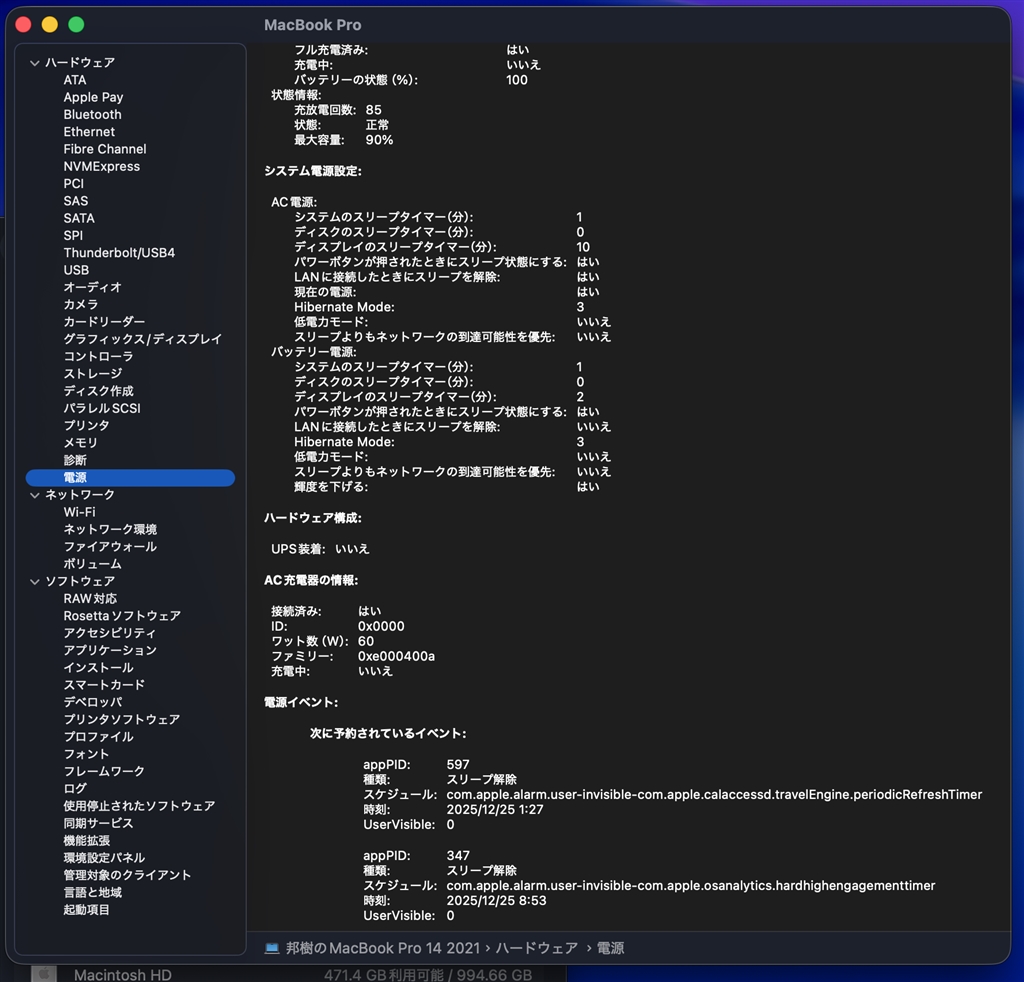Click the ファミリー value 0xe000400a
Screen dimensions: 1024x982
pyautogui.click(x=396, y=657)
